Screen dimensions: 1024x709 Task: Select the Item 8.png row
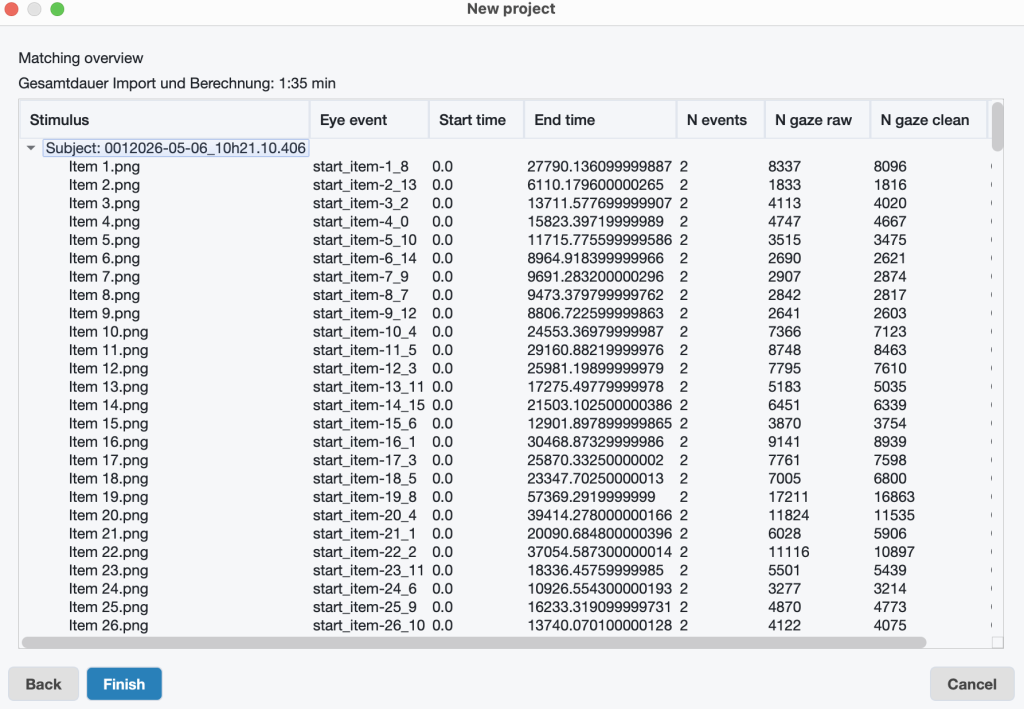click(504, 294)
